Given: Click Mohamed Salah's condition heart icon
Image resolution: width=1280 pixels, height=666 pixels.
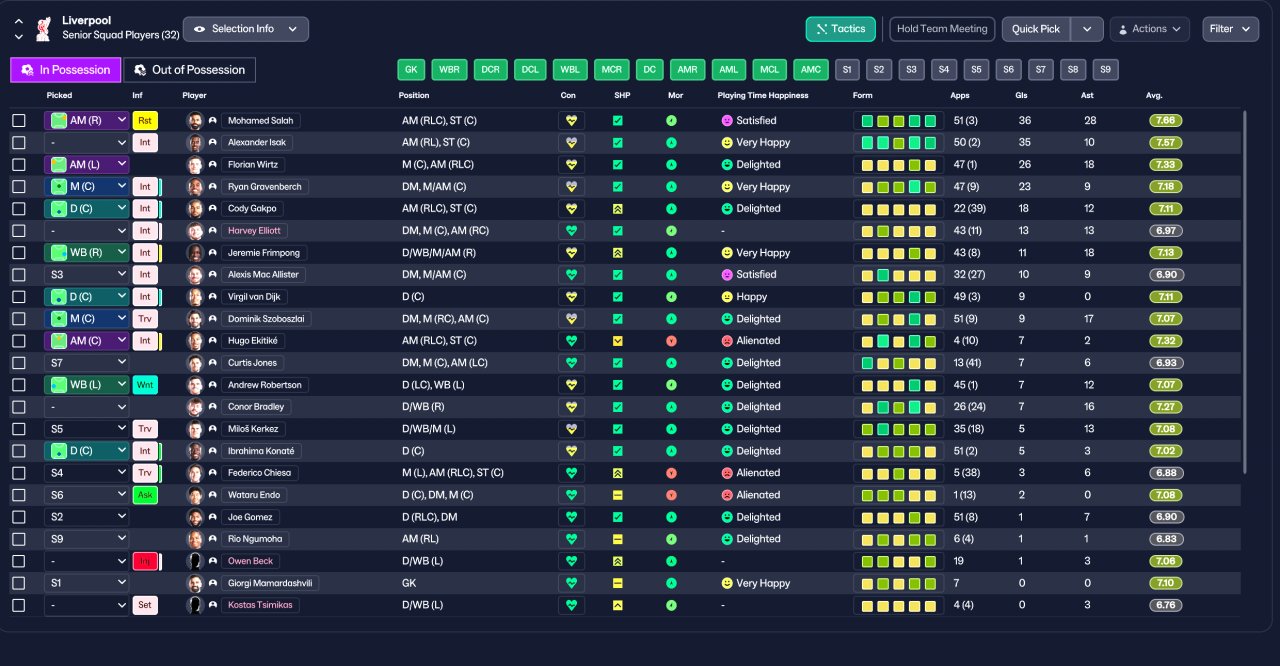Looking at the screenshot, I should pyautogui.click(x=571, y=120).
